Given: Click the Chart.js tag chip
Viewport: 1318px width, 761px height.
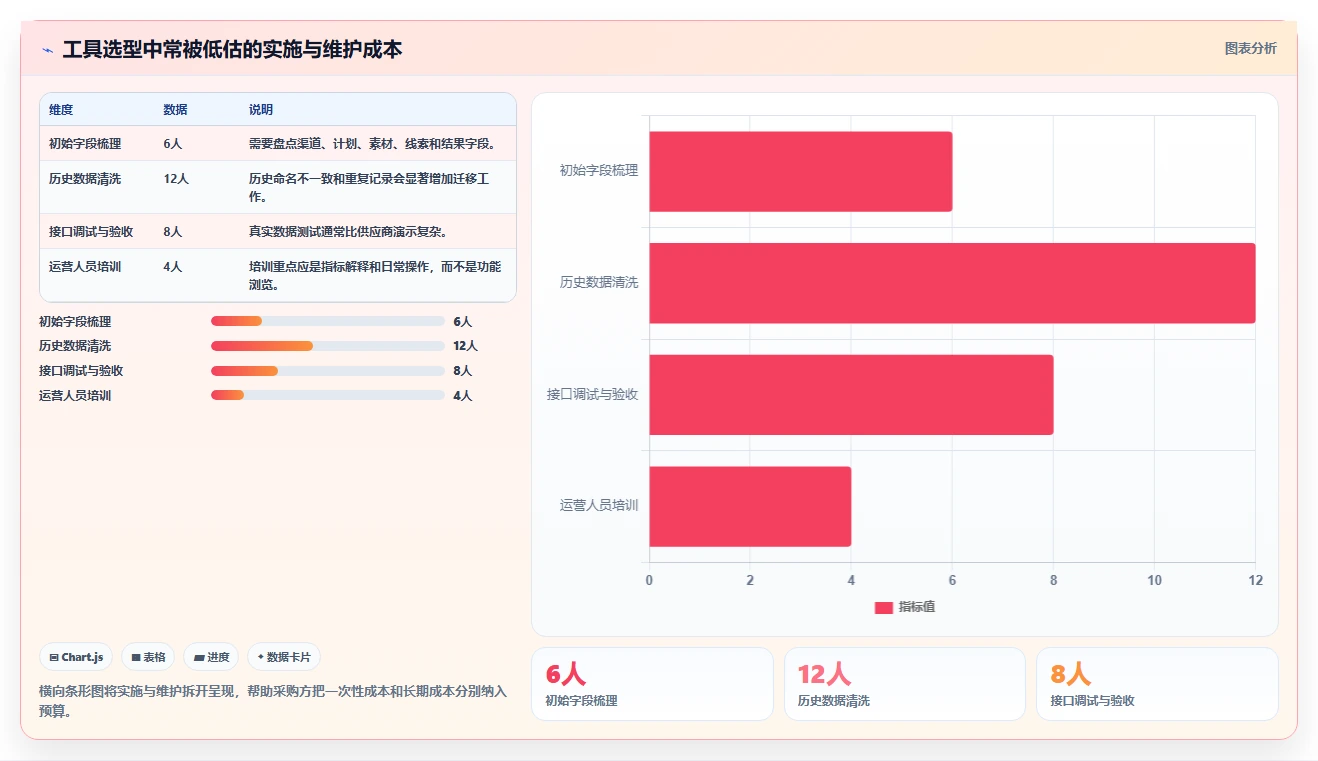Looking at the screenshot, I should coord(77,657).
